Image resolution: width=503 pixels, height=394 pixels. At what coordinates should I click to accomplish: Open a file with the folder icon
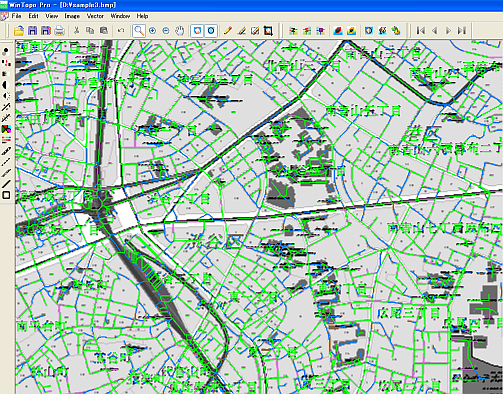tap(19, 31)
